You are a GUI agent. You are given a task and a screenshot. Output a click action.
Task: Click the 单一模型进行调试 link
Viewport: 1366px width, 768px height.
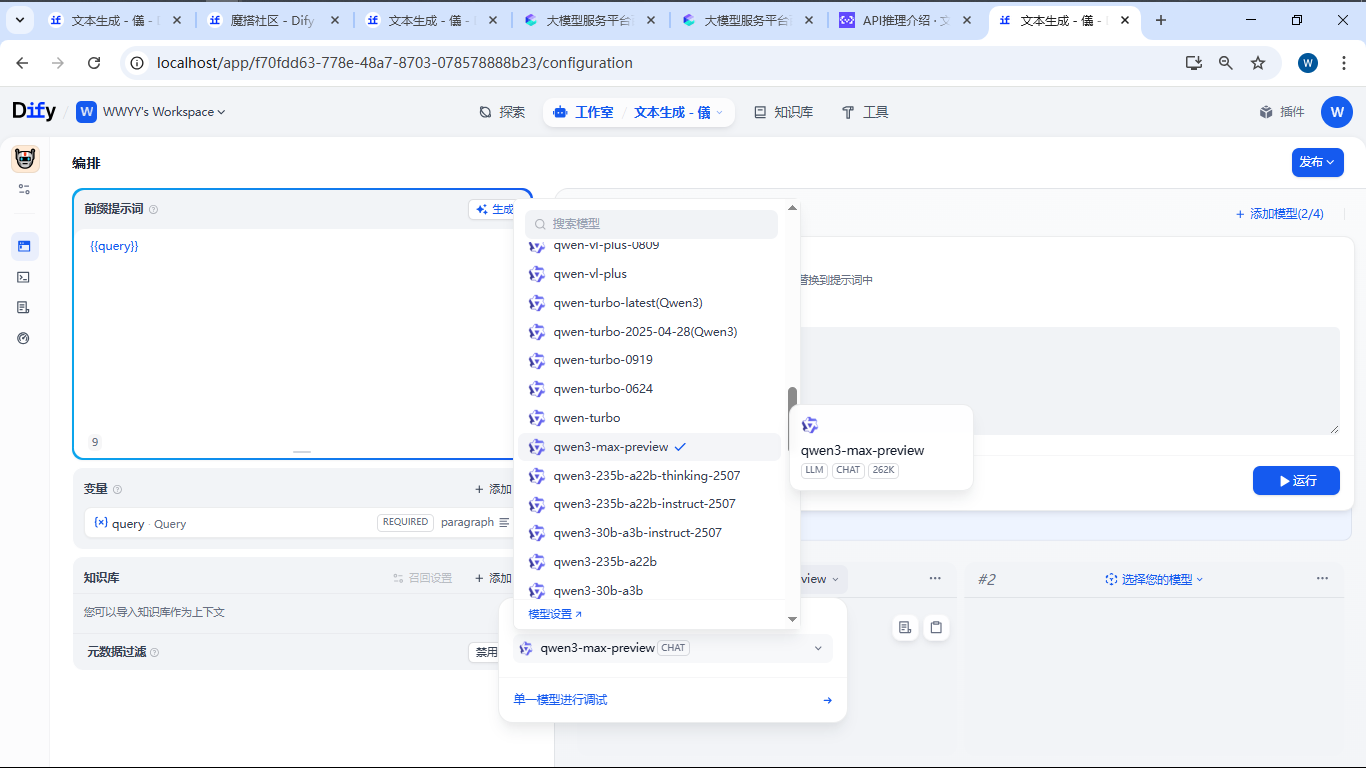coord(560,700)
